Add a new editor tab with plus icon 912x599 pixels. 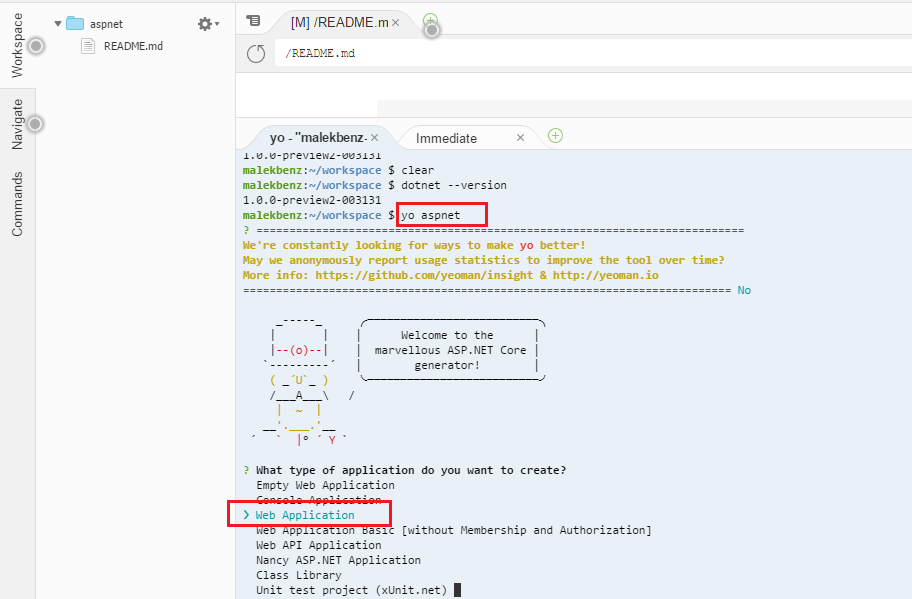tap(430, 21)
